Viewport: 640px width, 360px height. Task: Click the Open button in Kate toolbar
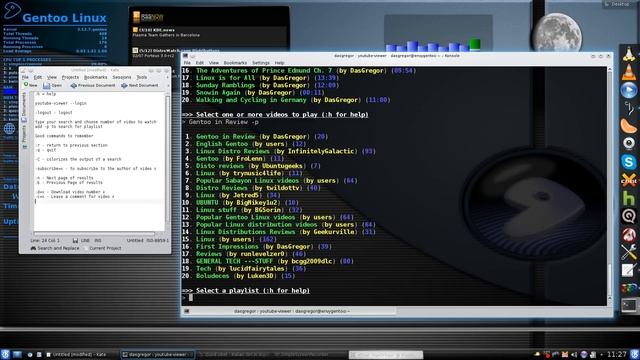point(53,85)
